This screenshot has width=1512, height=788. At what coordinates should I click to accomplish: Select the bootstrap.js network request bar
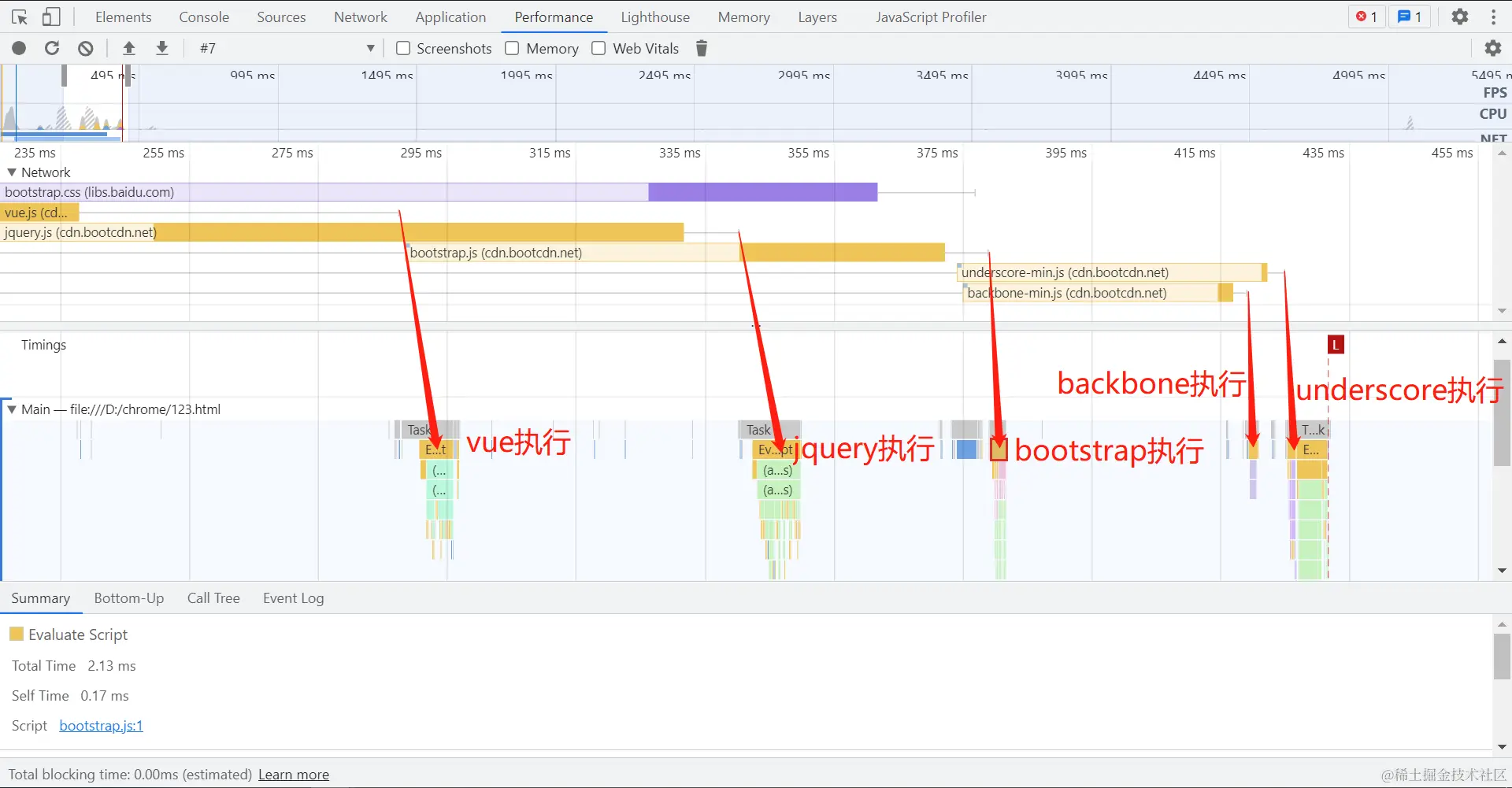pos(676,253)
